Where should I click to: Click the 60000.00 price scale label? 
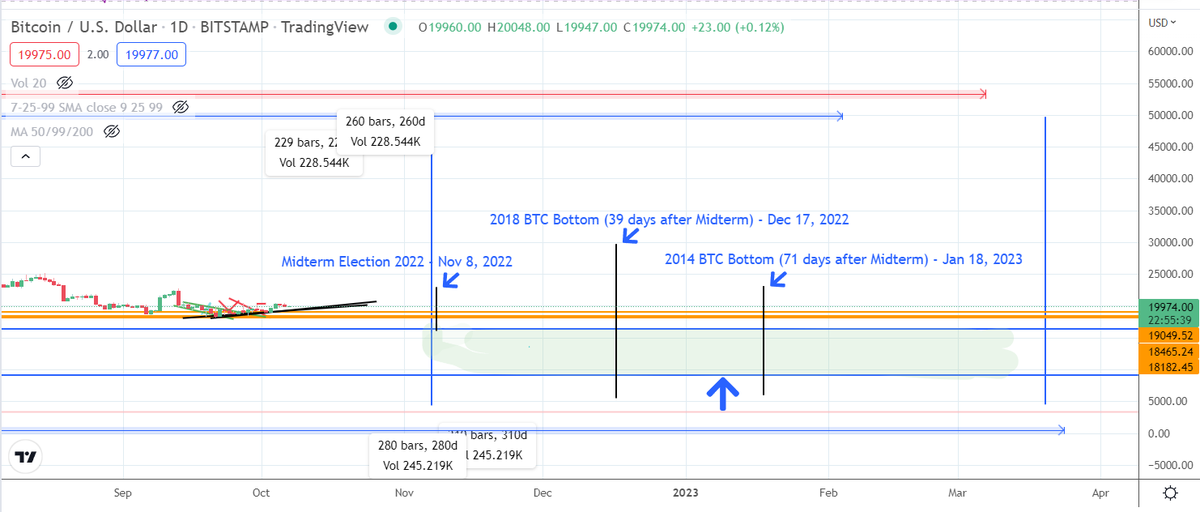point(1172,51)
